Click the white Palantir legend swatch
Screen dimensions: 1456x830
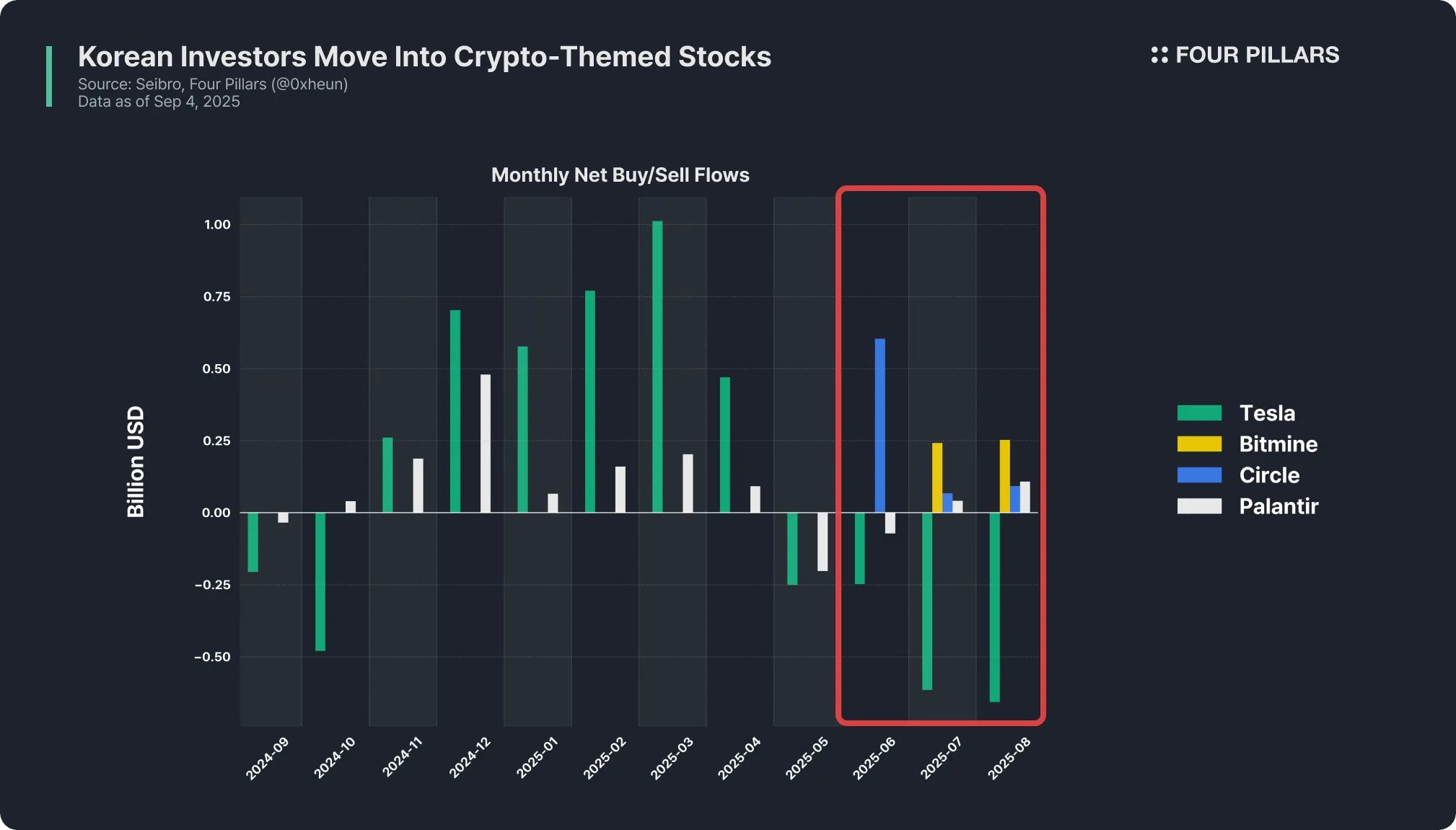(x=1199, y=506)
